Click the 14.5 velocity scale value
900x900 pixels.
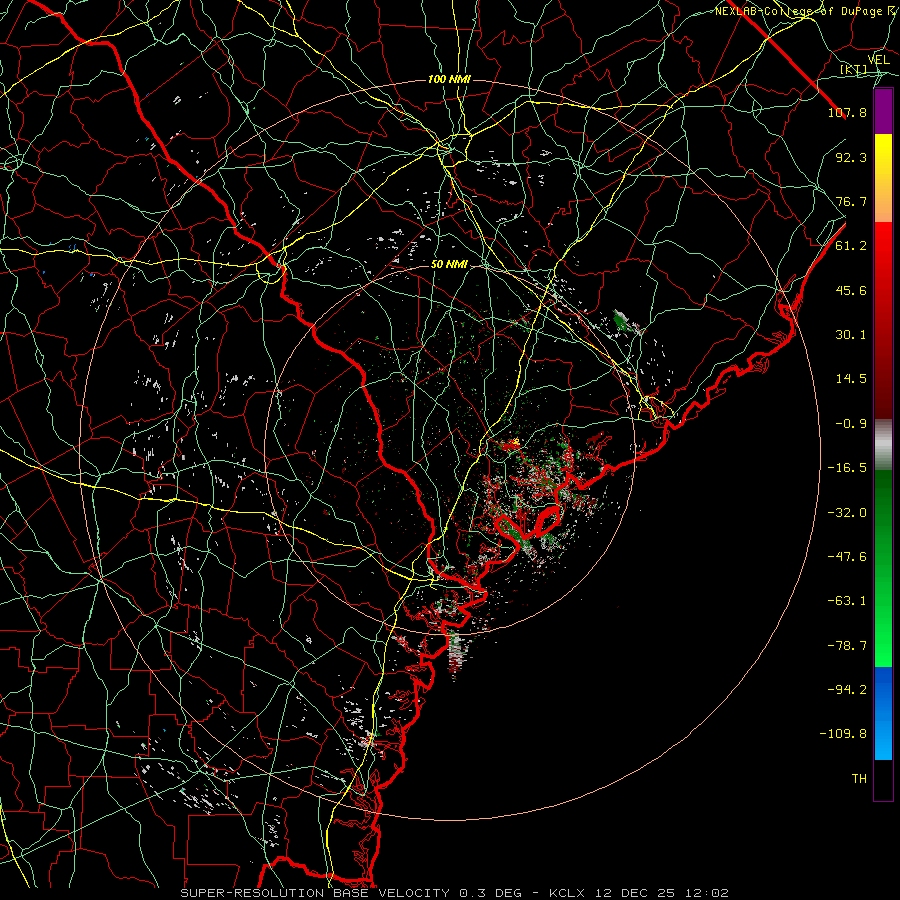coord(851,379)
